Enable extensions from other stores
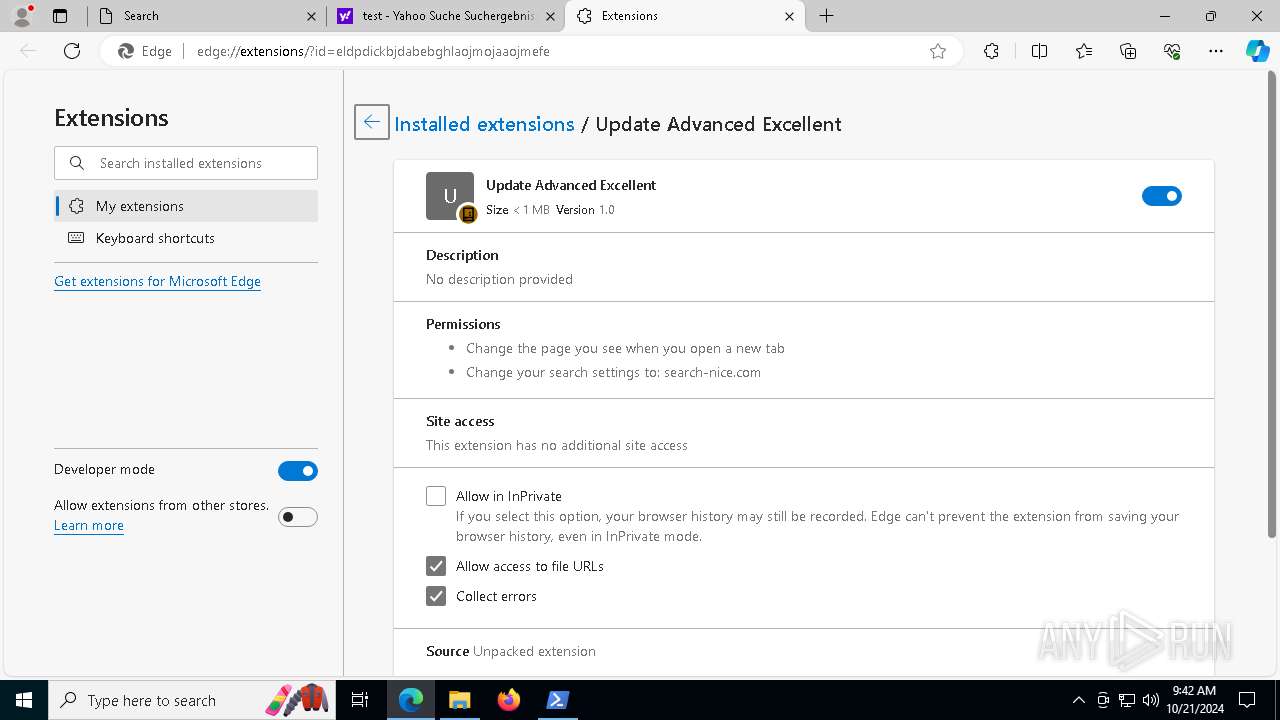 (x=298, y=517)
